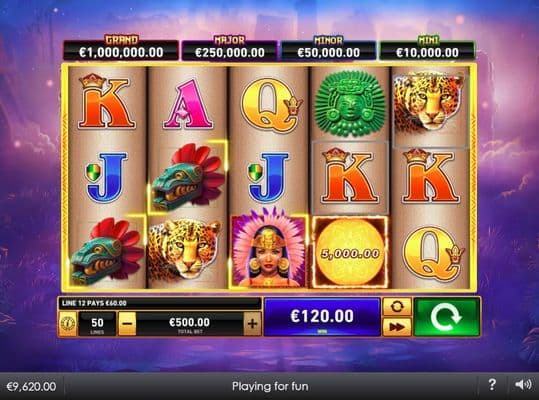Click the €9,620.00 balance display
The height and width of the screenshot is (400, 539).
coord(31,387)
